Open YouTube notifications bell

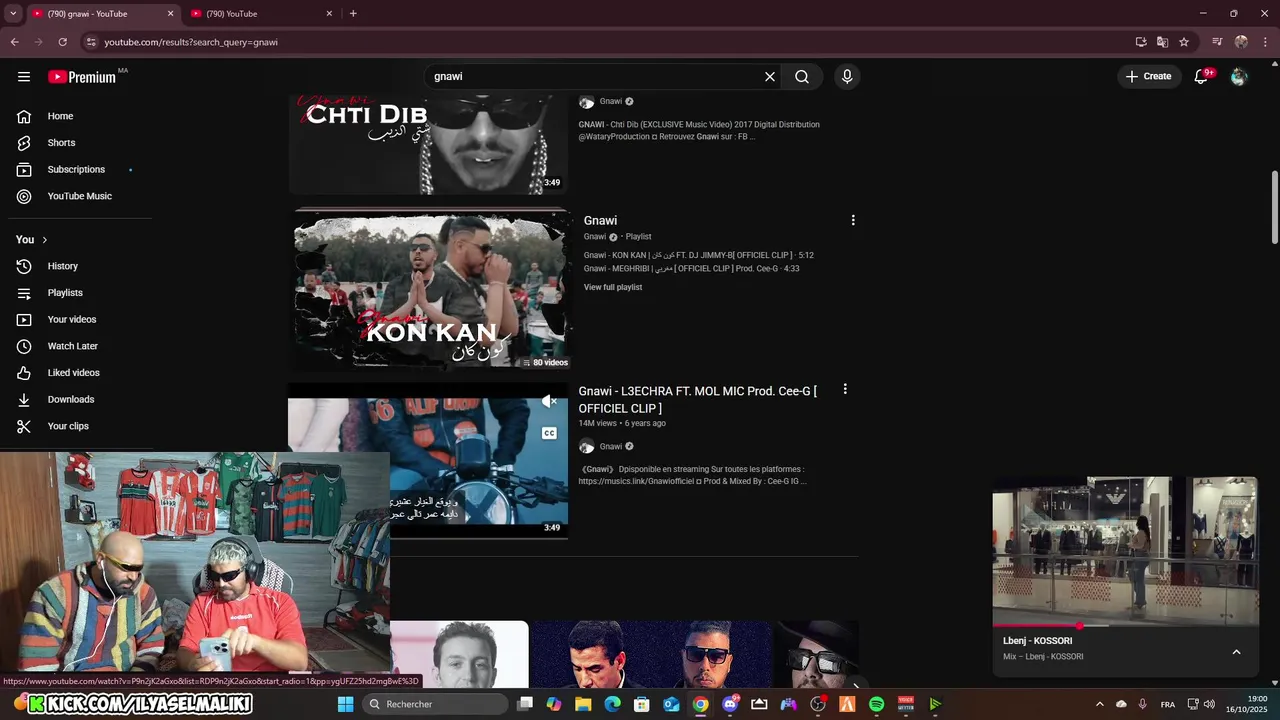pos(1202,77)
